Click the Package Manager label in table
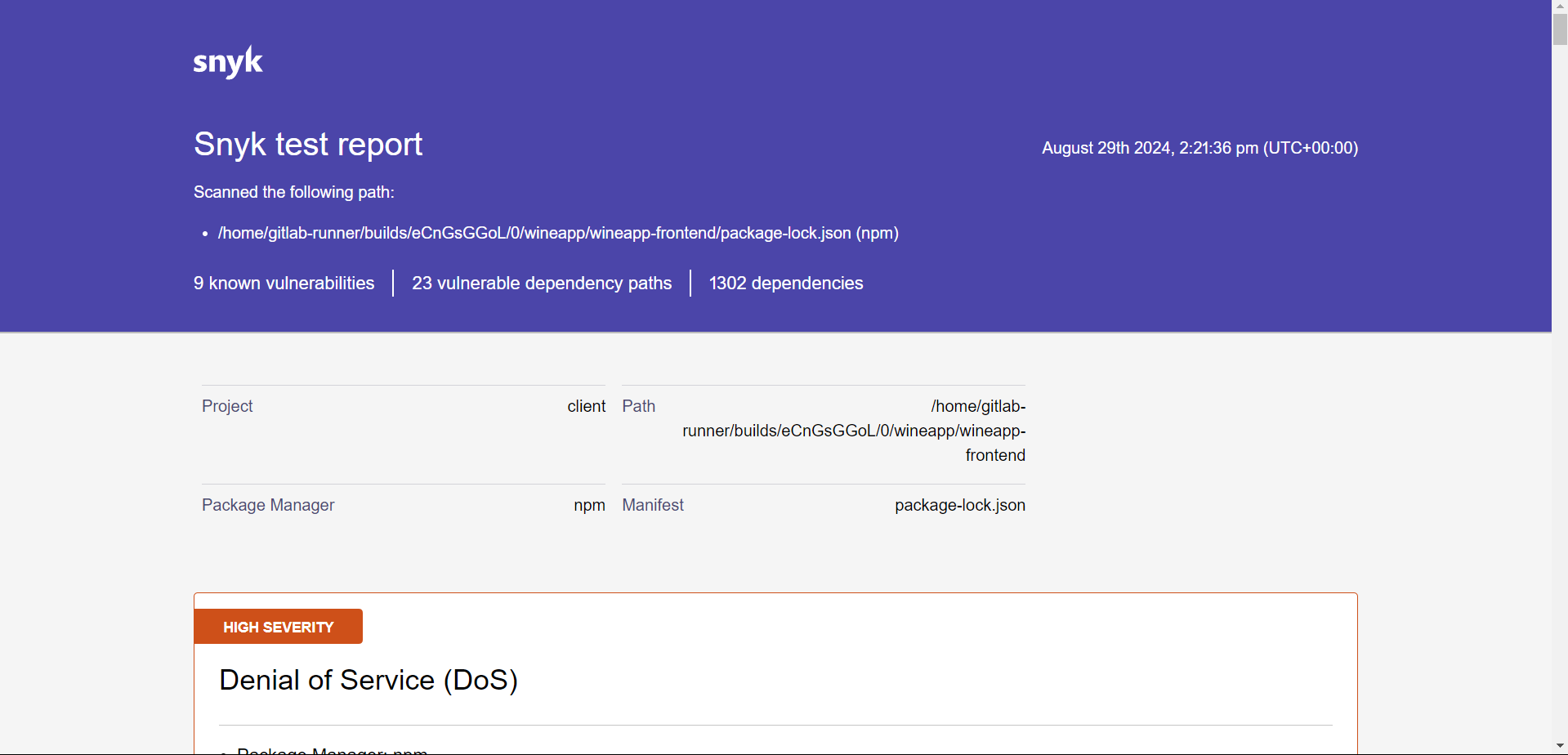Image resolution: width=1568 pixels, height=755 pixels. tap(268, 505)
